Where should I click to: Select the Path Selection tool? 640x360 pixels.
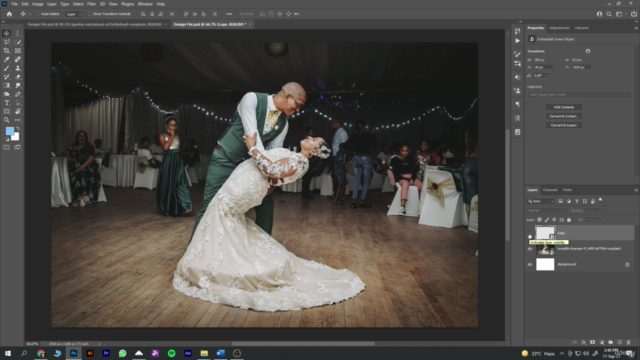point(18,103)
